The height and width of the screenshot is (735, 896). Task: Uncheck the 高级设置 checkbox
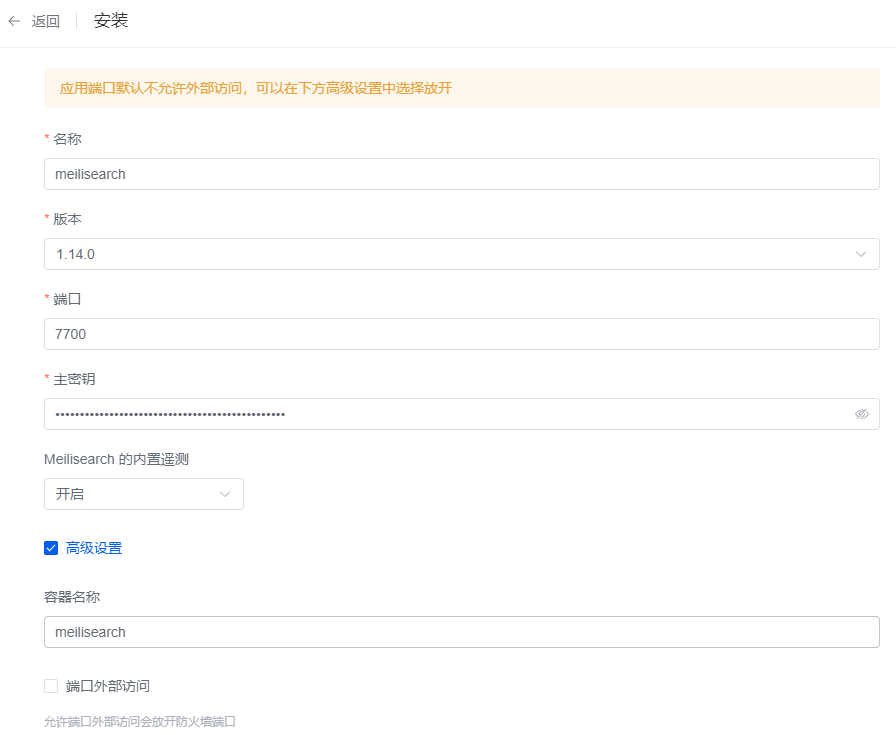click(51, 548)
